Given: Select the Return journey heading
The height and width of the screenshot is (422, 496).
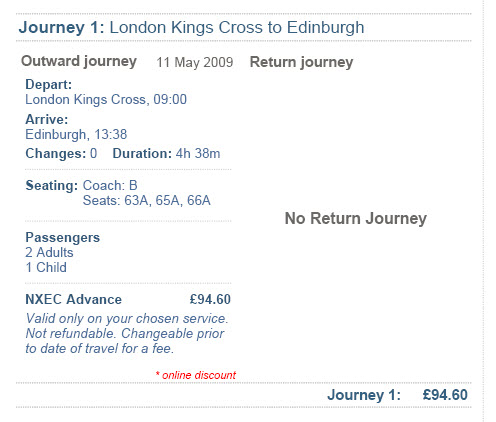Looking at the screenshot, I should coord(301,62).
